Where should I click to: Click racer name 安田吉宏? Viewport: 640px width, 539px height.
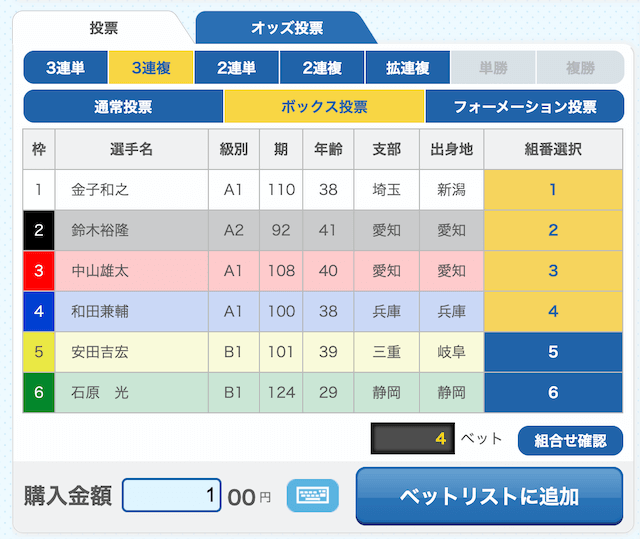tap(100, 352)
